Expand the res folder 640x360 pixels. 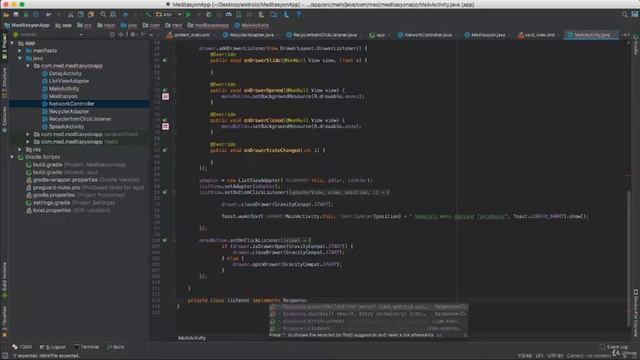20,149
